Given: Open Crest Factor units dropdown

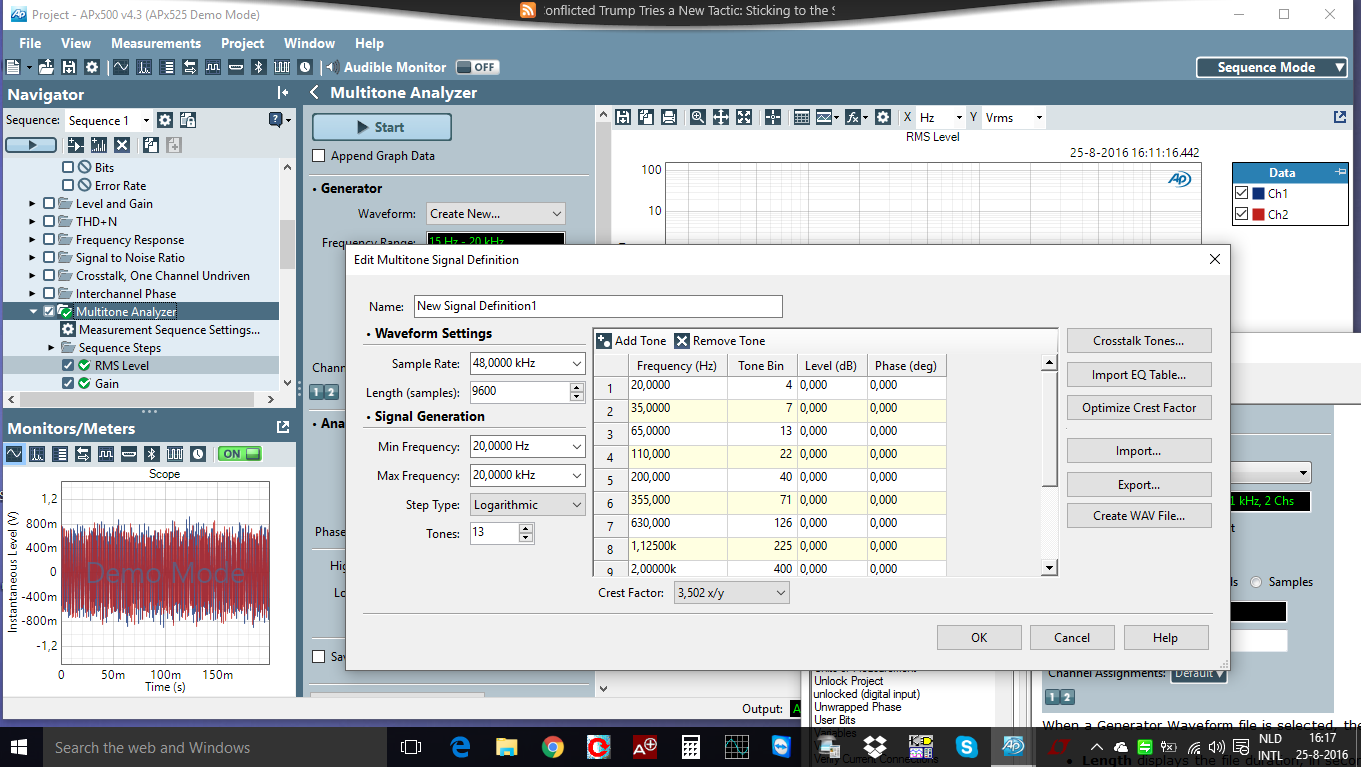Looking at the screenshot, I should click(732, 593).
